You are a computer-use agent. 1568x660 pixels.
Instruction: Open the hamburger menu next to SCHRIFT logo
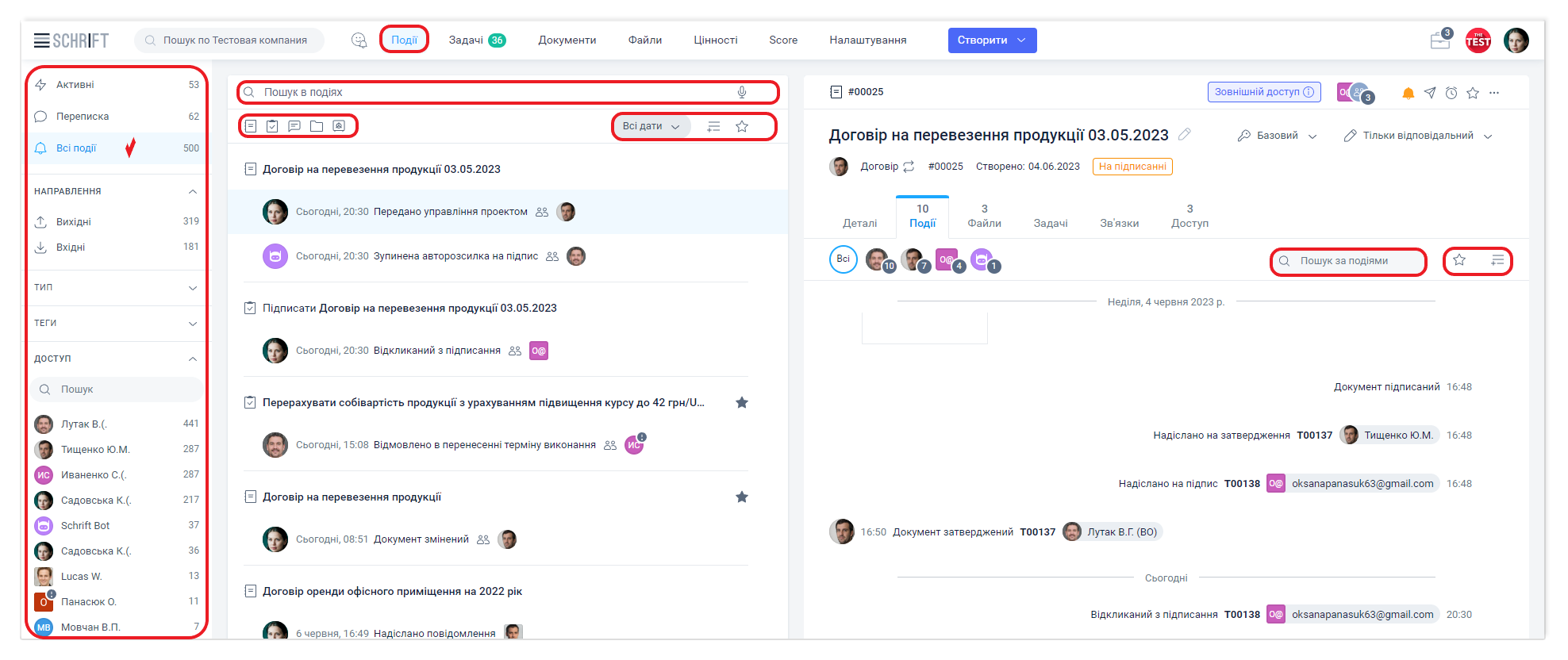tap(41, 40)
